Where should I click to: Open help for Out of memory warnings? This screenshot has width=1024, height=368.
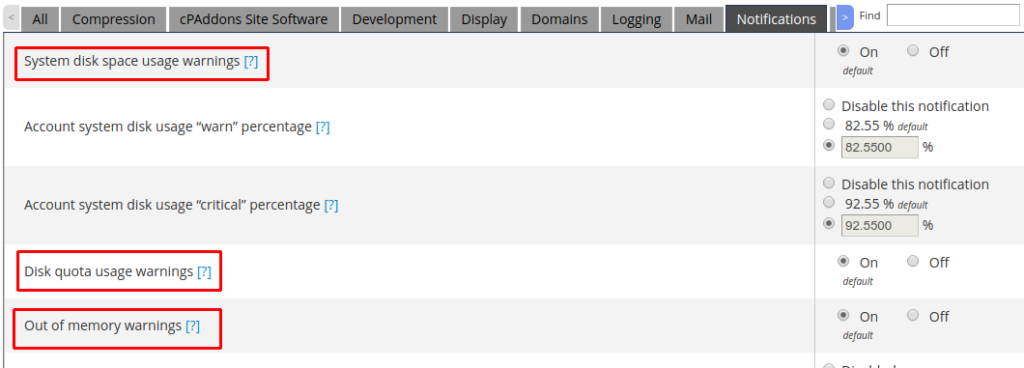point(193,326)
